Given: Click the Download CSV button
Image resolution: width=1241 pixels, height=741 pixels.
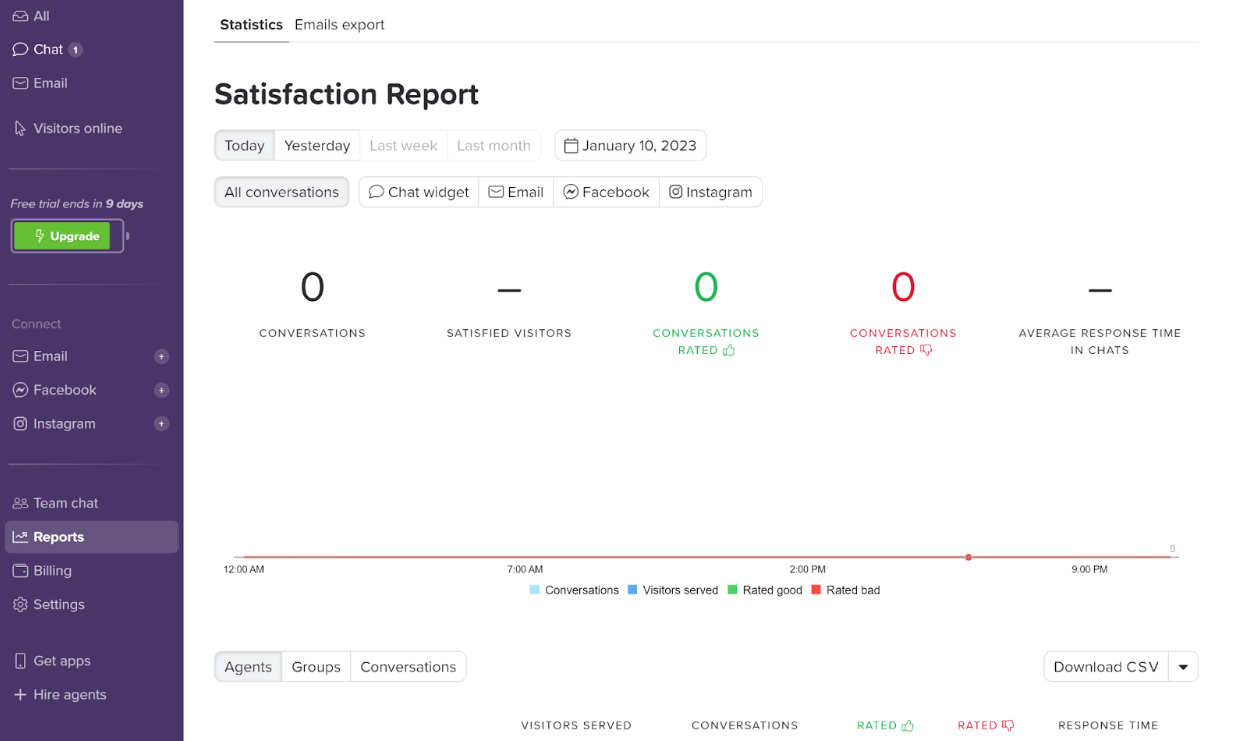Looking at the screenshot, I should 1105,667.
